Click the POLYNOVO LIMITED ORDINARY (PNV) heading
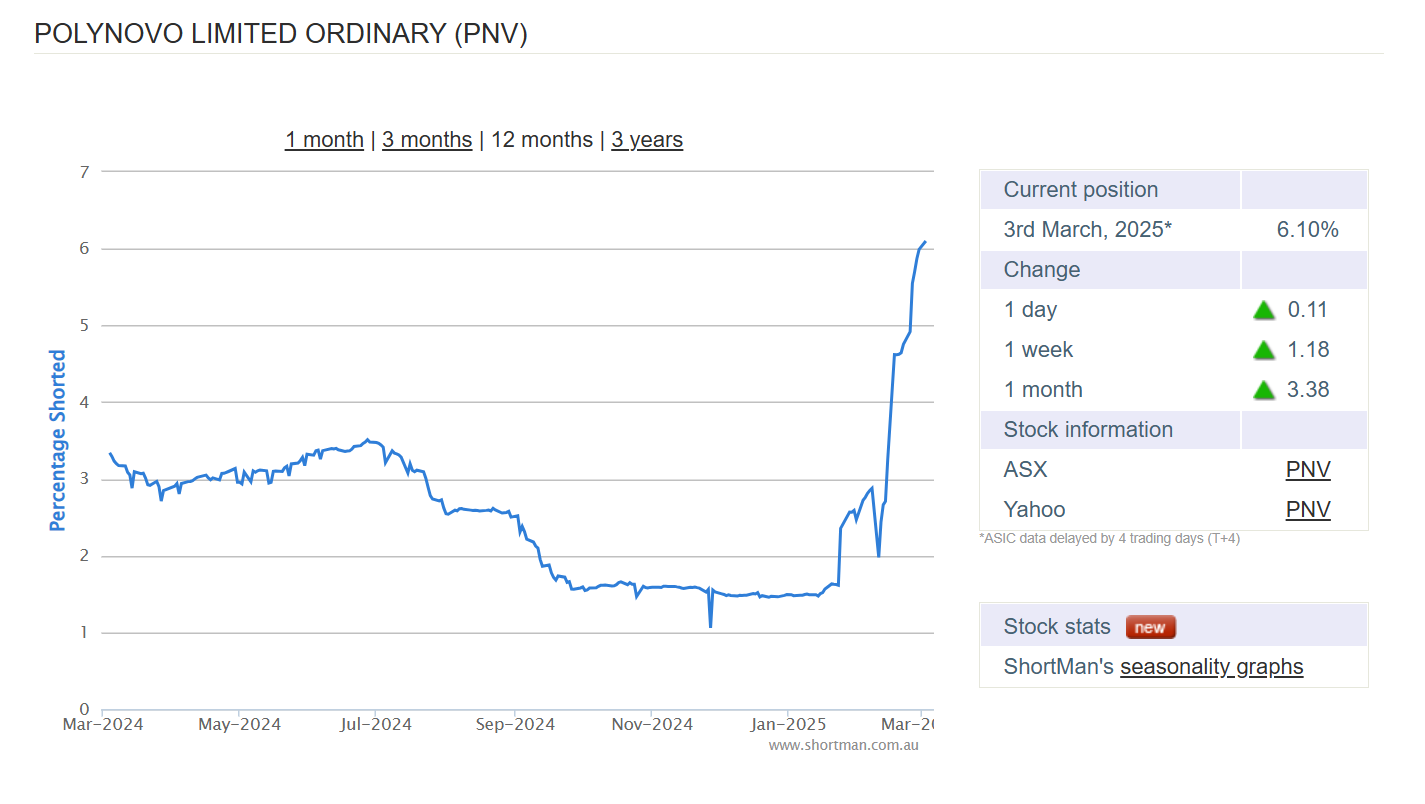Image resolution: width=1425 pixels, height=804 pixels. 281,34
